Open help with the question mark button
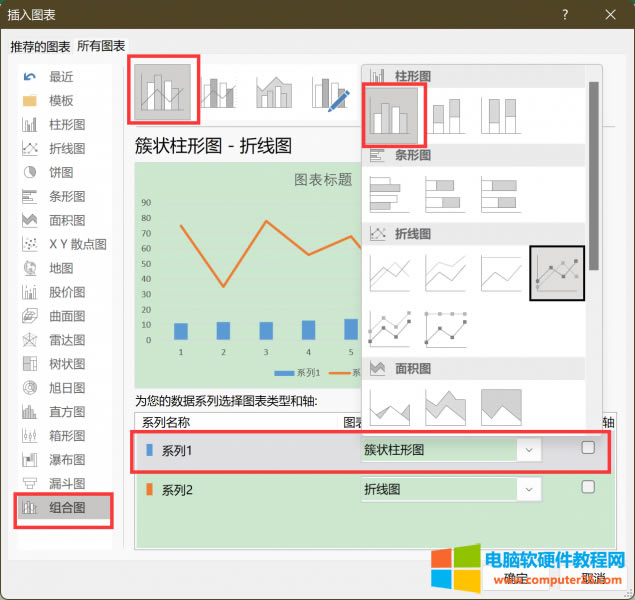Viewport: 635px width, 600px height. point(566,14)
